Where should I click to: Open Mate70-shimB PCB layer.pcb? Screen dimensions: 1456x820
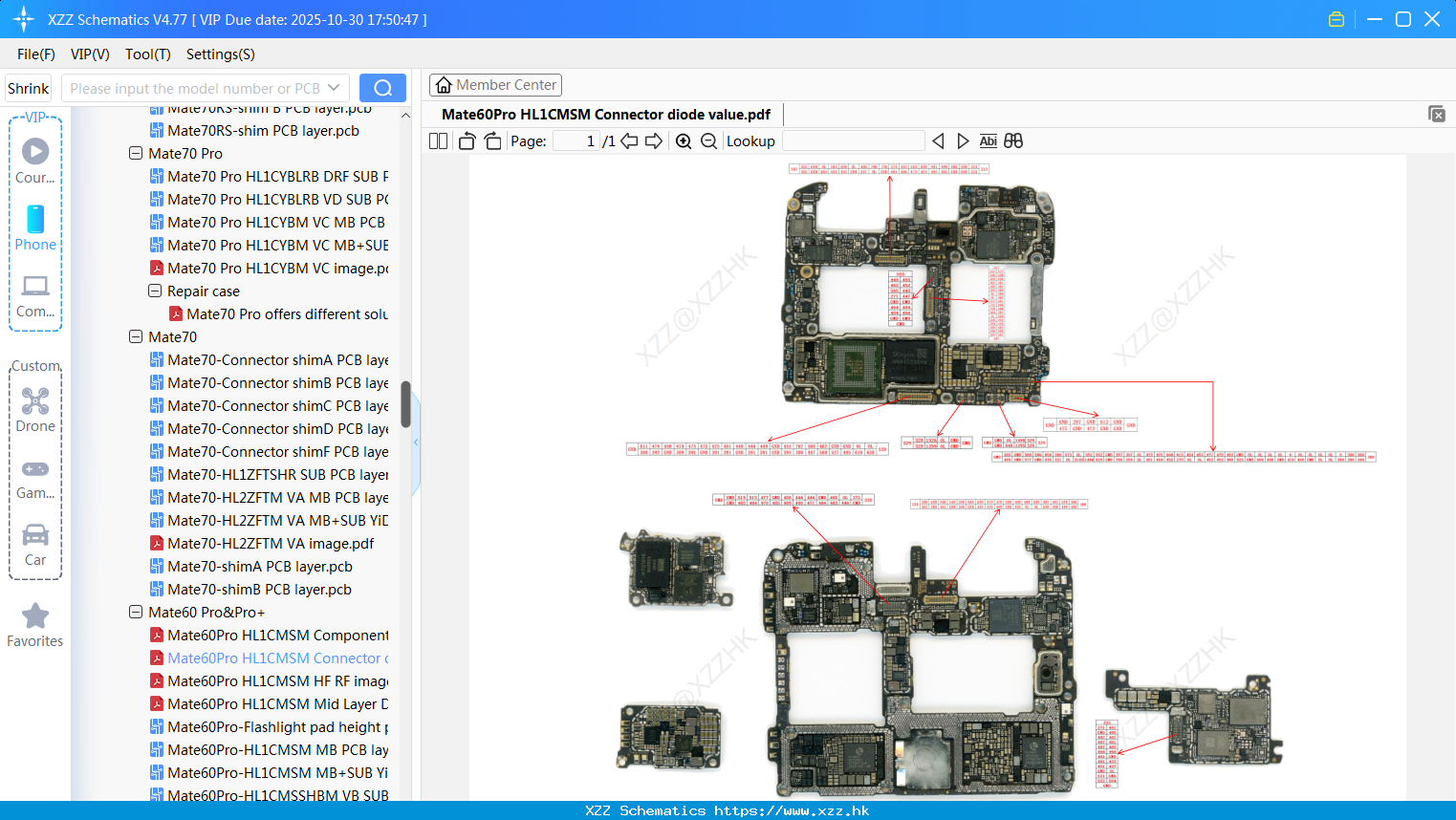250,590
